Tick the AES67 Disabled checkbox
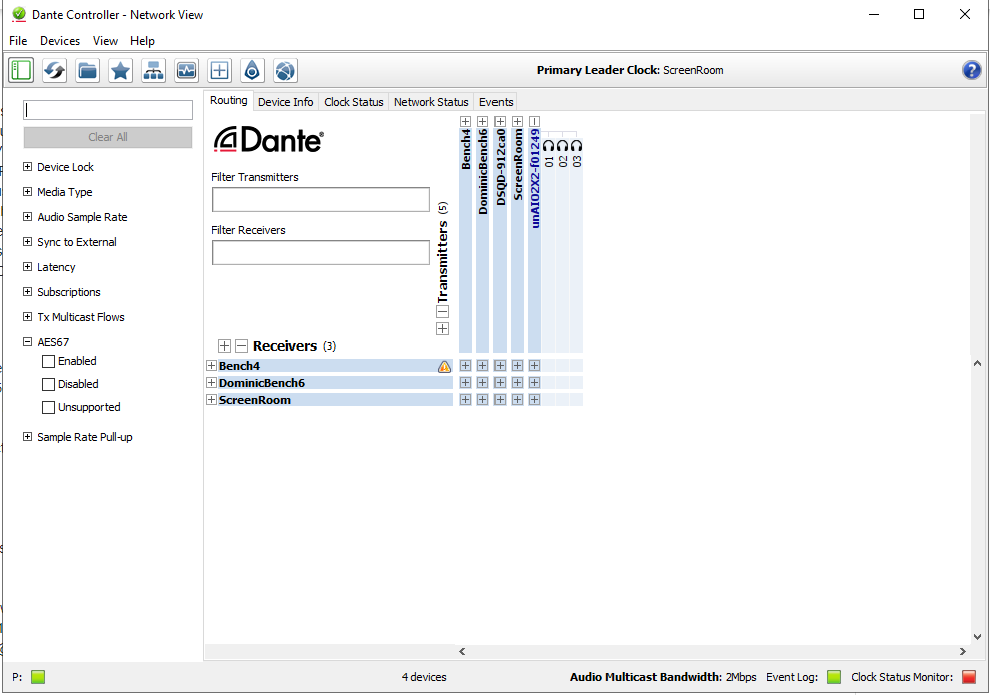Image resolution: width=990 pixels, height=695 pixels. coord(48,385)
